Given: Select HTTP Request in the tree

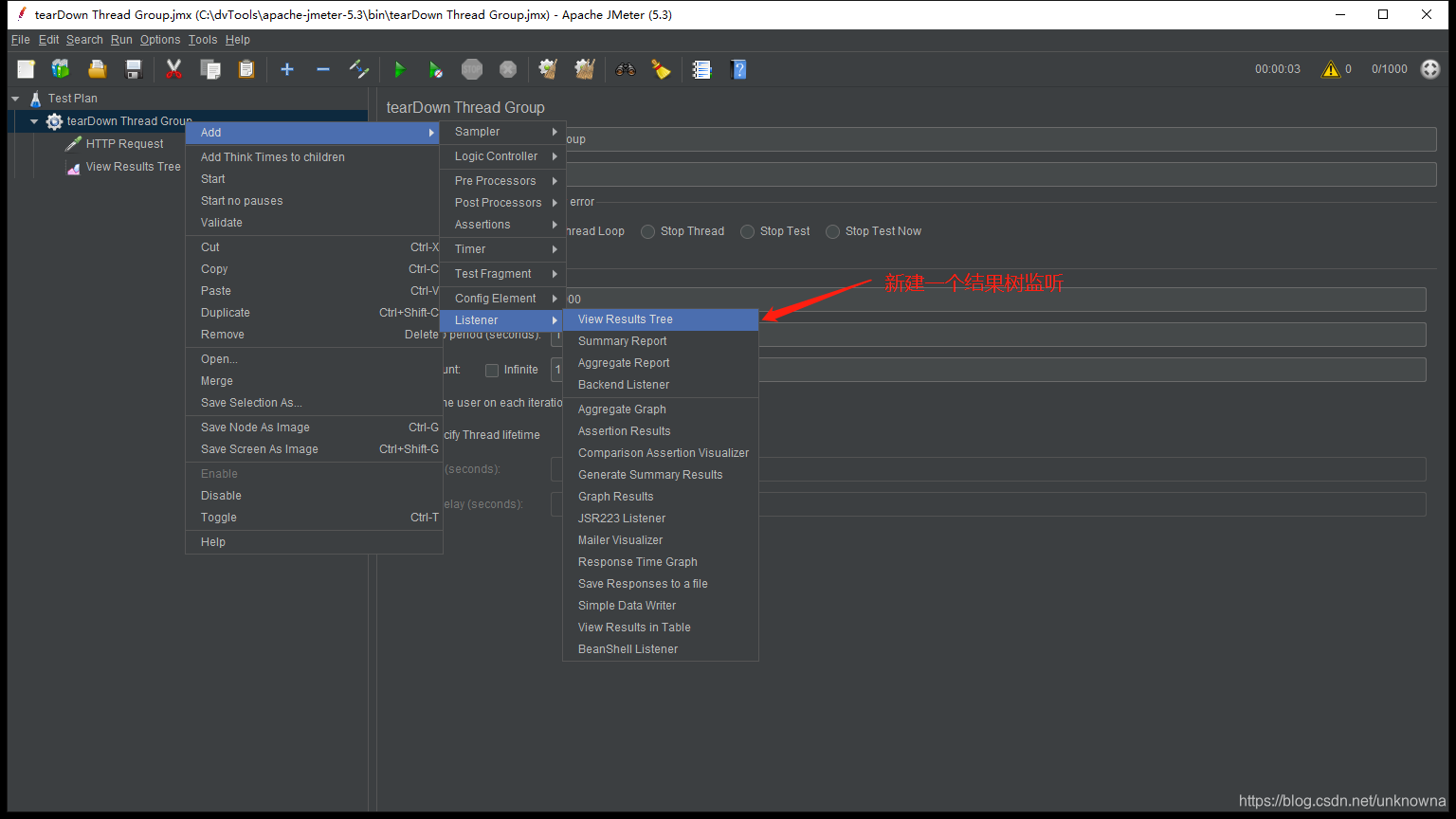Looking at the screenshot, I should (x=124, y=144).
